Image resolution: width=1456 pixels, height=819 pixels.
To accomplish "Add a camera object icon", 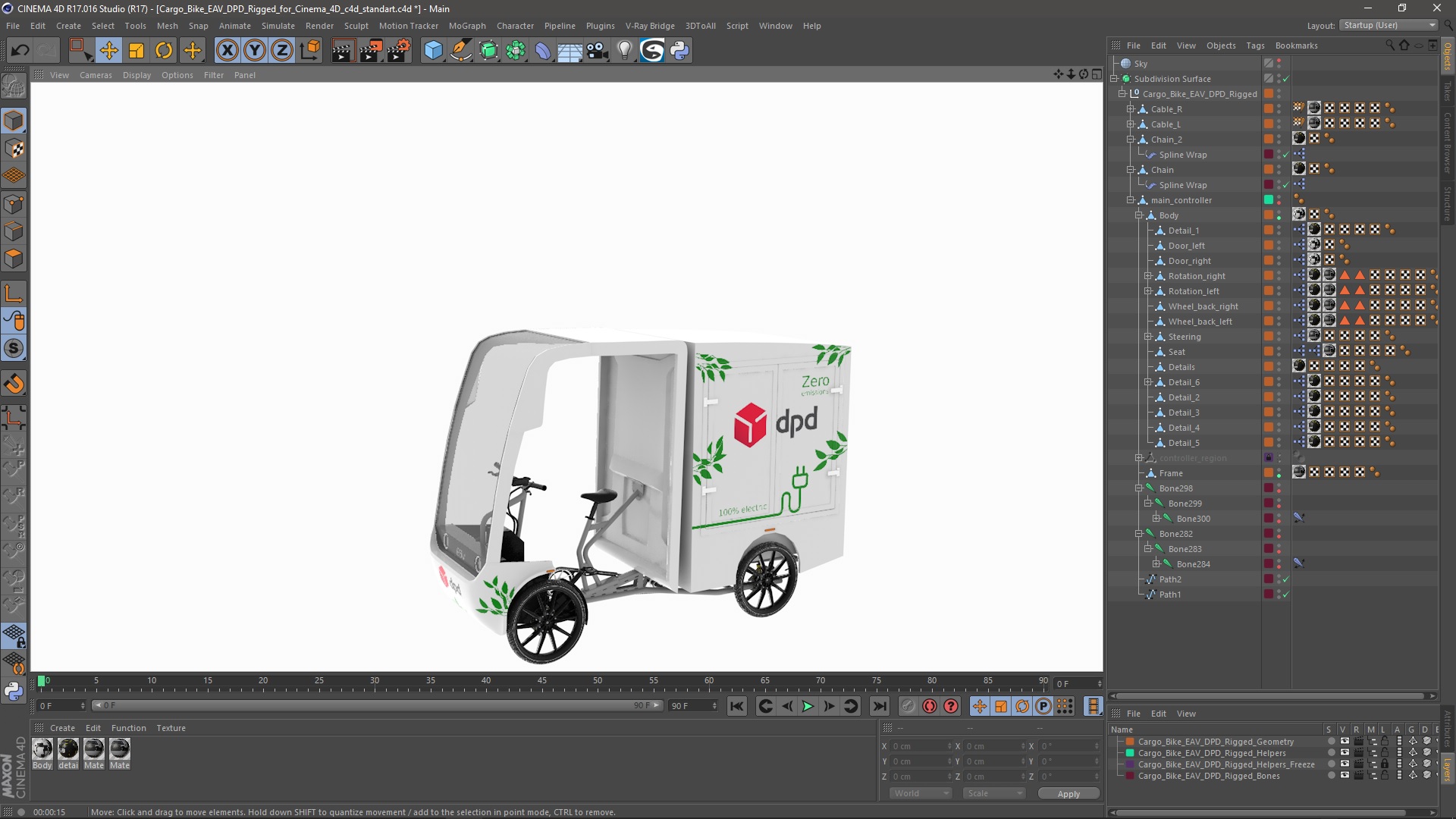I will click(x=598, y=51).
